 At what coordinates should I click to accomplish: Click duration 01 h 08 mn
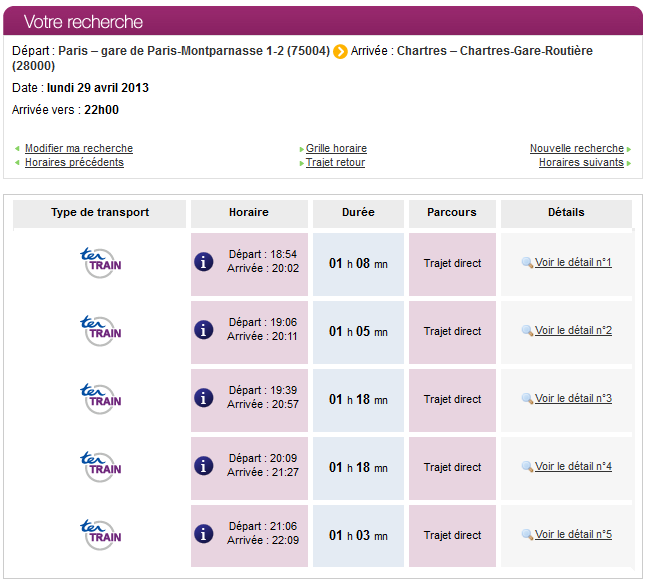pyautogui.click(x=358, y=264)
